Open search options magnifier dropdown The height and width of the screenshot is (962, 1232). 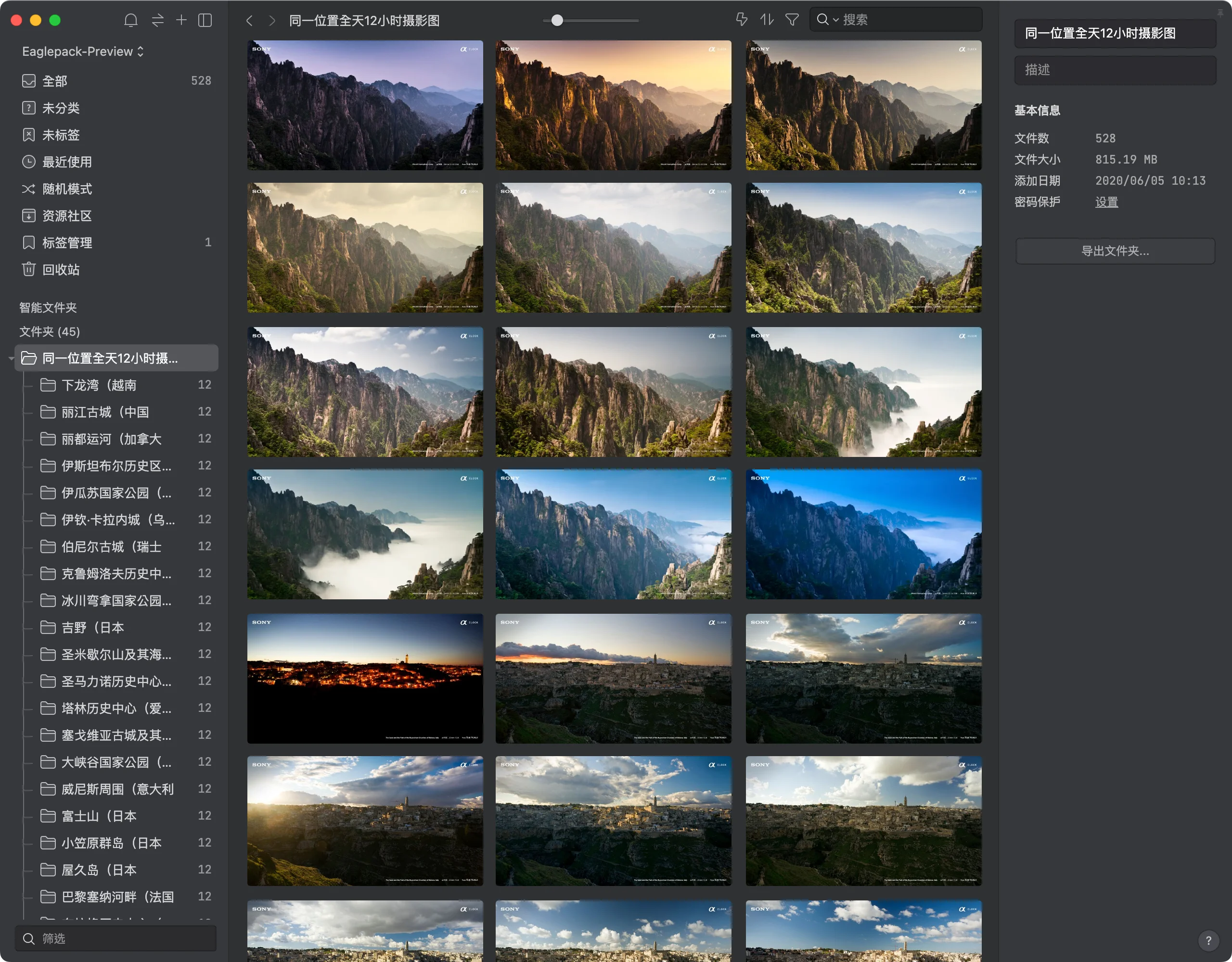point(827,20)
